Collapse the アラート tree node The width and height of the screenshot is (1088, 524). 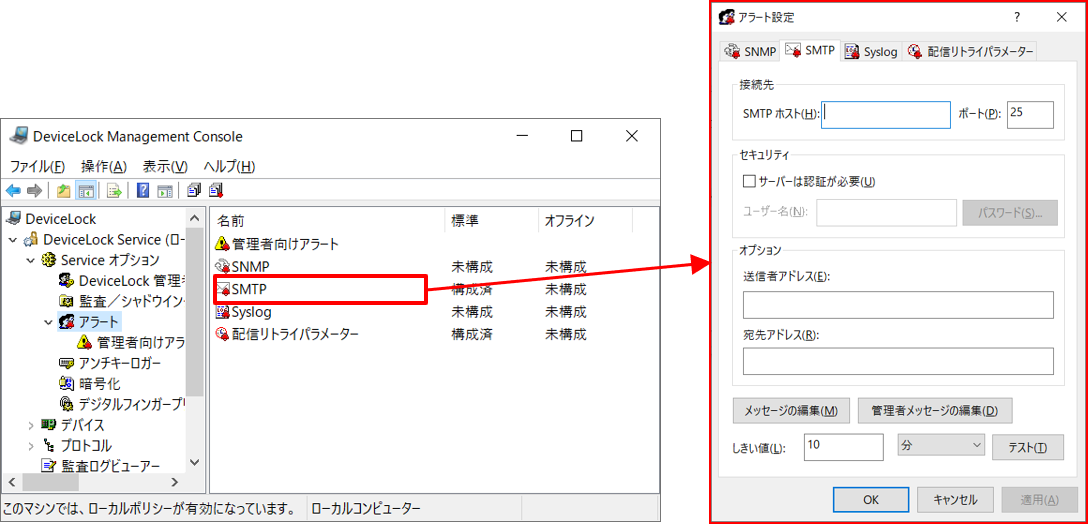(x=48, y=322)
